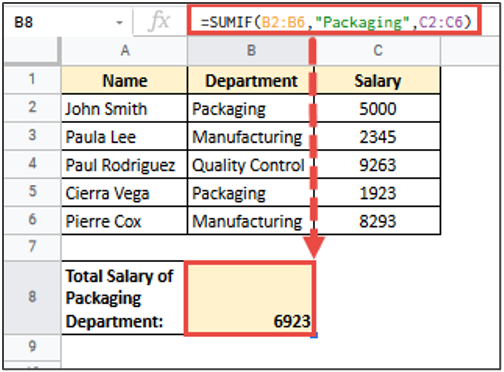Select the cell "Cierra Vega"
This screenshot has height=372, width=504.
pos(125,192)
